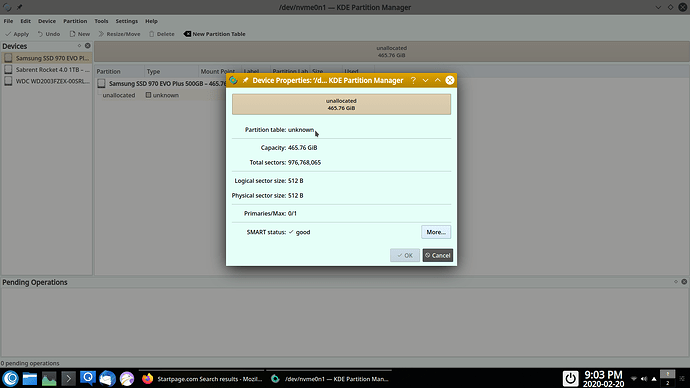Switch to Startpage Firefox window task
This screenshot has height=388, width=690.
[202, 378]
